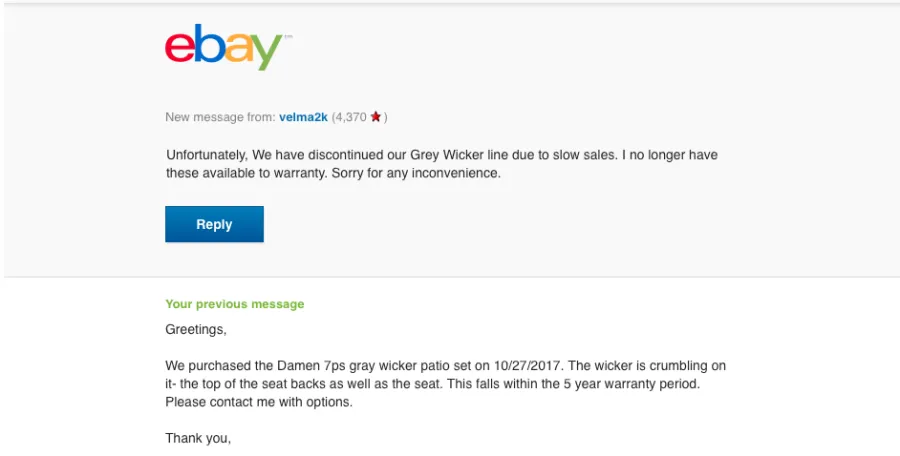Click the "Damen 7ps" product name text
This screenshot has height=456, width=900.
299,365
